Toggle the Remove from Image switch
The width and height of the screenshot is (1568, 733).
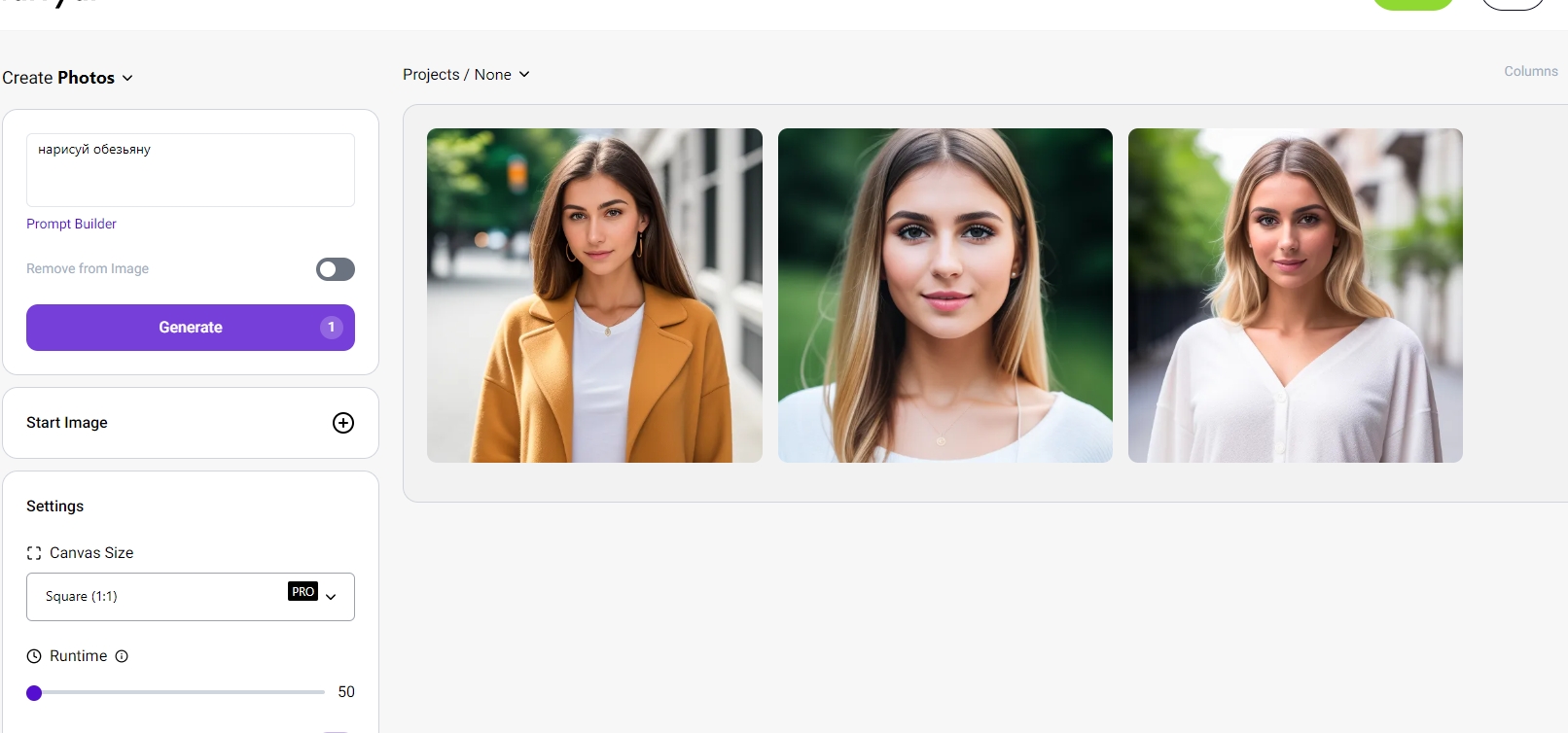point(335,269)
